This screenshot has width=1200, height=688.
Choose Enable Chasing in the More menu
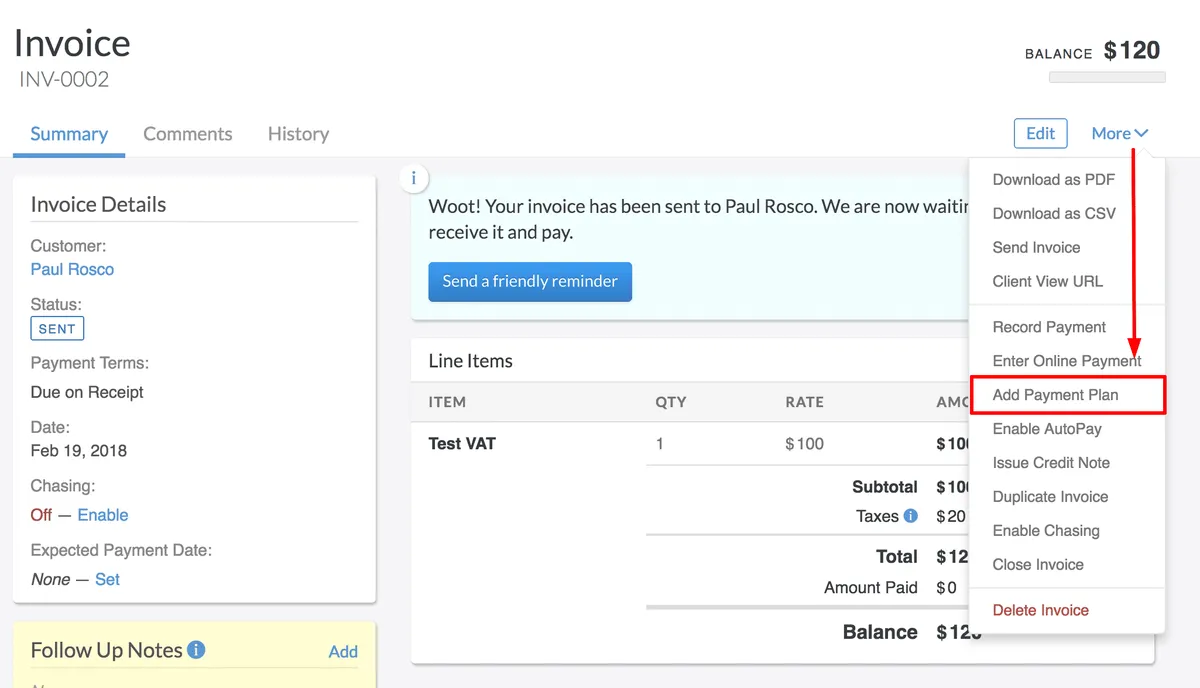coord(1045,531)
